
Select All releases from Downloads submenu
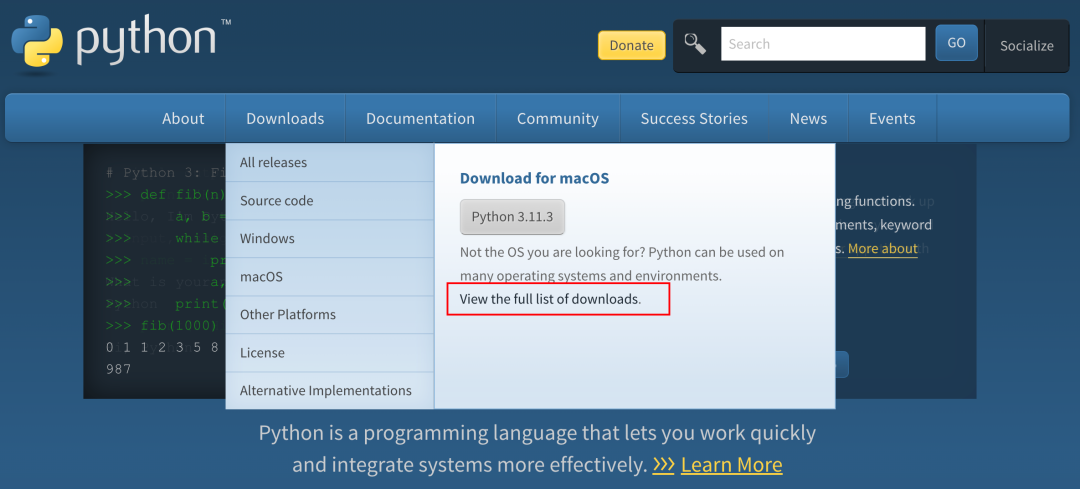pos(273,162)
